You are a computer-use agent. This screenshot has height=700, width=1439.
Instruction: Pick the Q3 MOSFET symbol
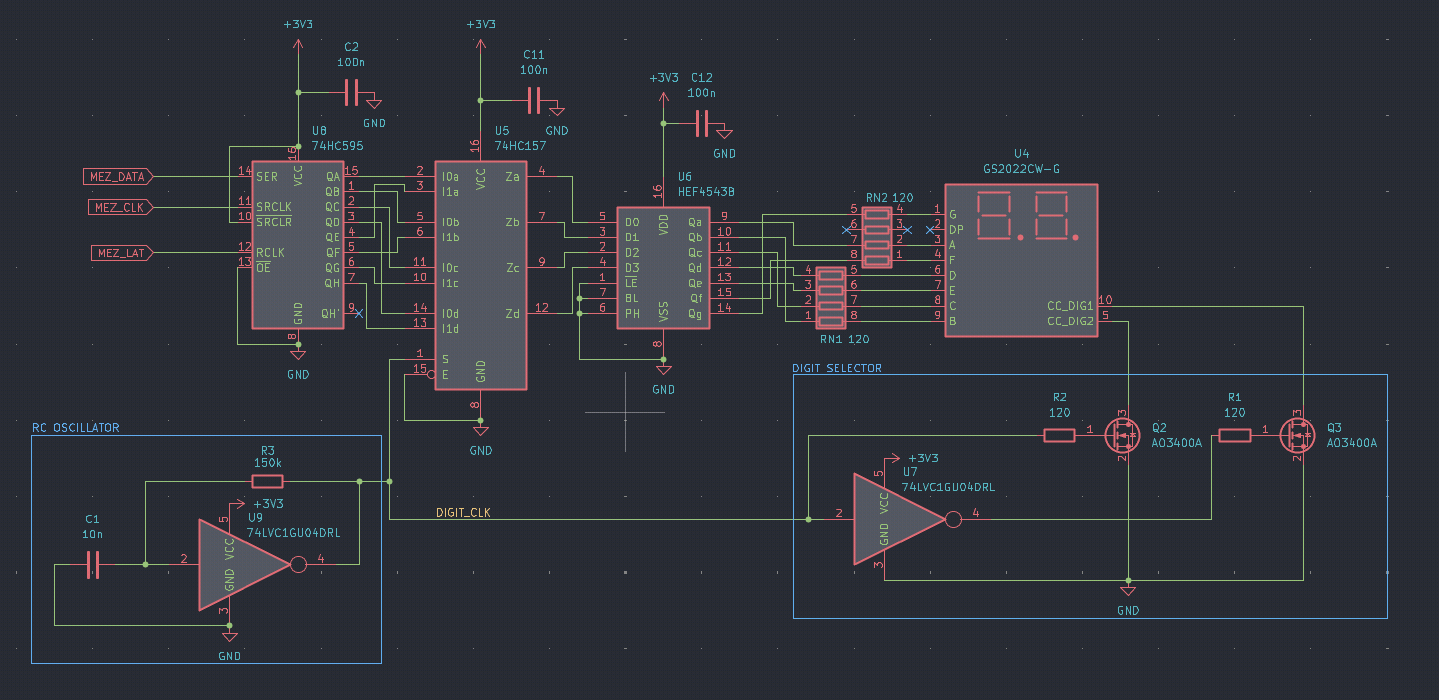[1298, 435]
